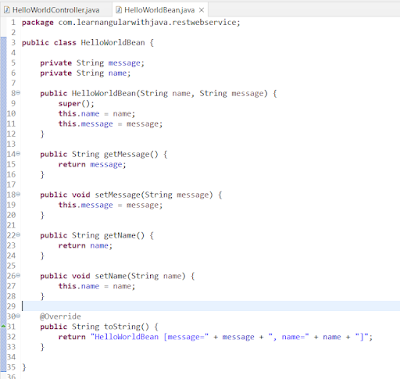Click the 'getName' method name
This screenshot has height=379, width=400.
tap(120, 235)
